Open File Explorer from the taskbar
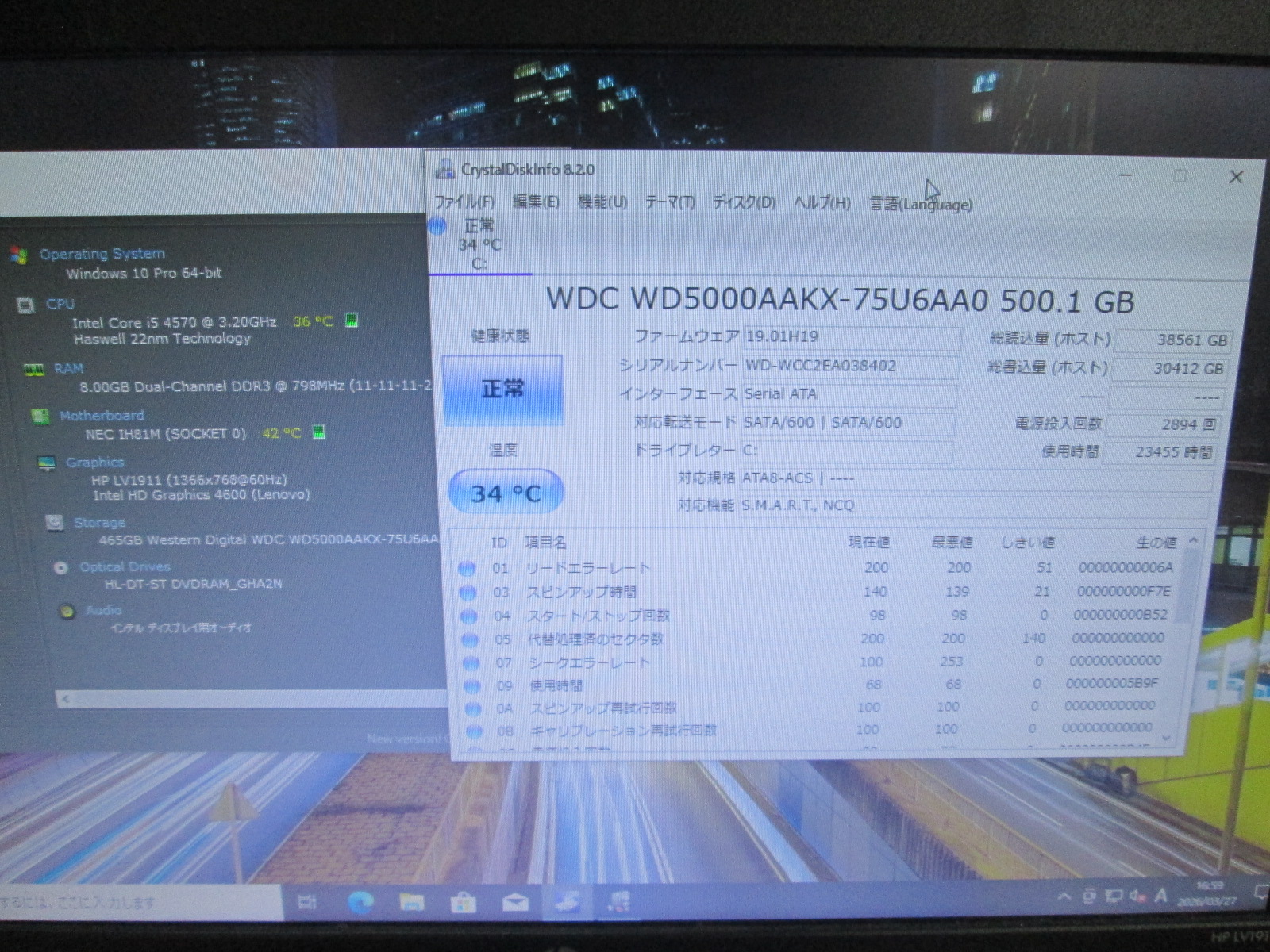Image resolution: width=1270 pixels, height=952 pixels. [411, 902]
